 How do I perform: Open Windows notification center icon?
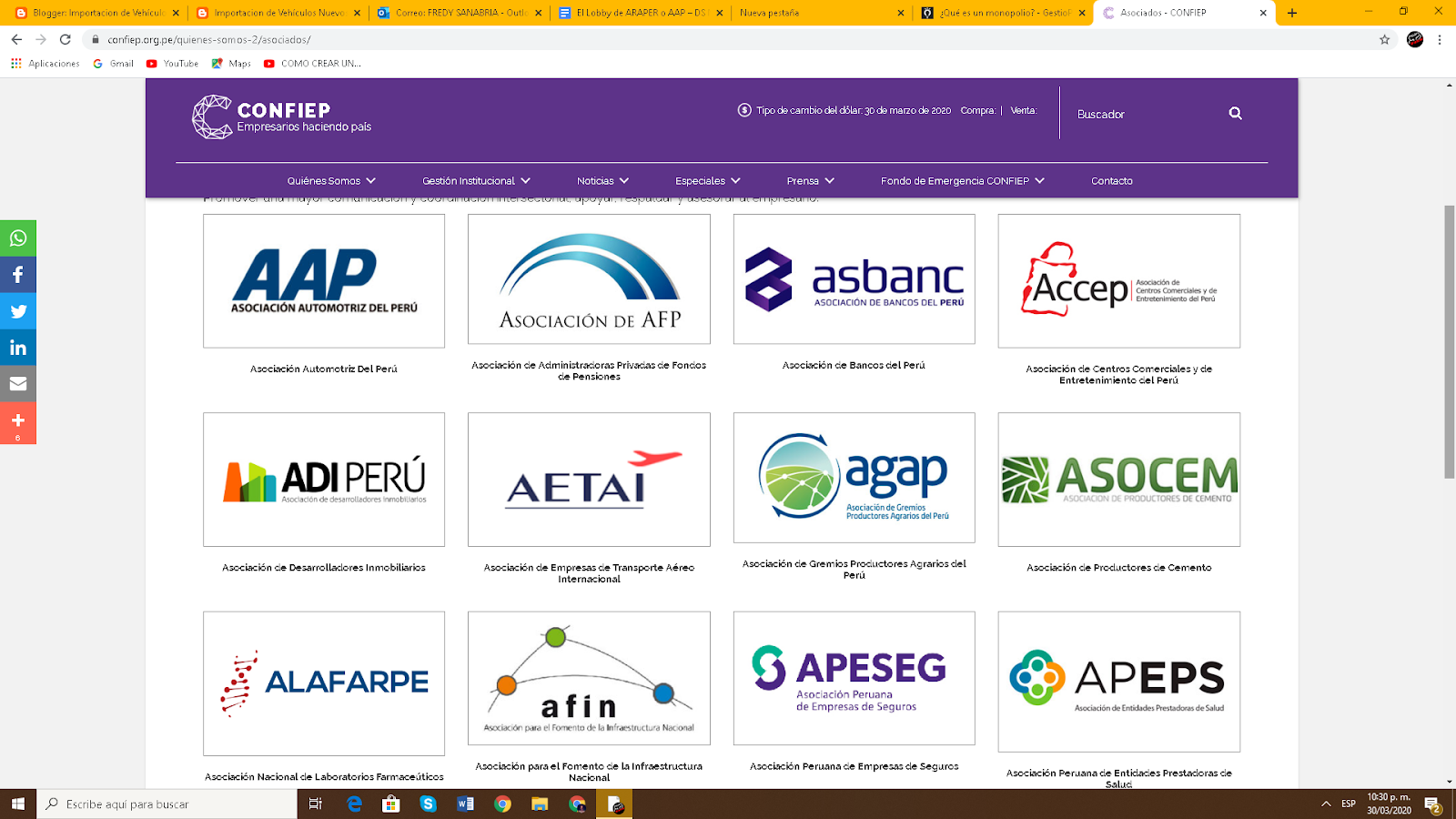tap(1432, 804)
